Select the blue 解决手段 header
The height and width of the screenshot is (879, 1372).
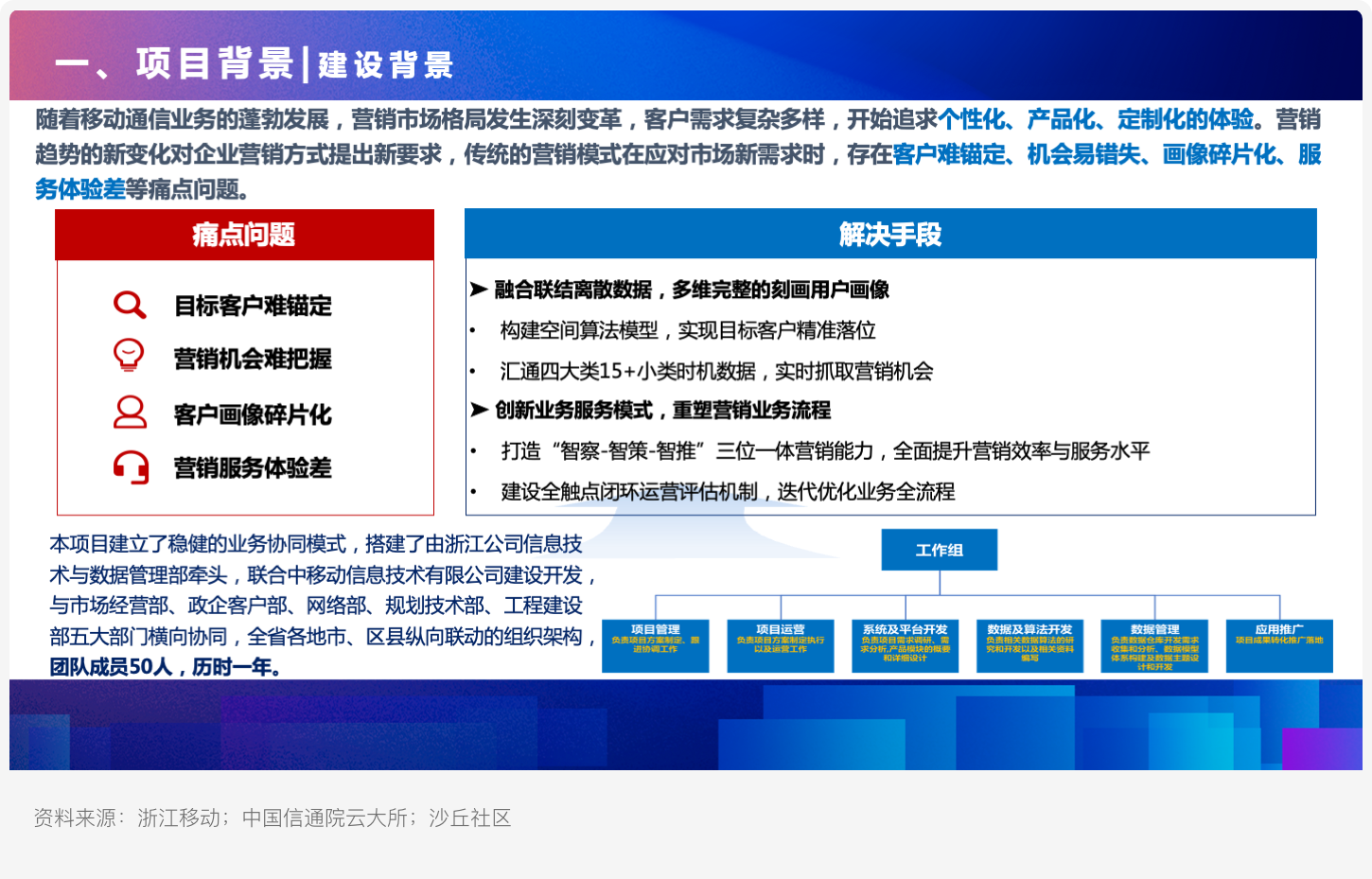889,235
